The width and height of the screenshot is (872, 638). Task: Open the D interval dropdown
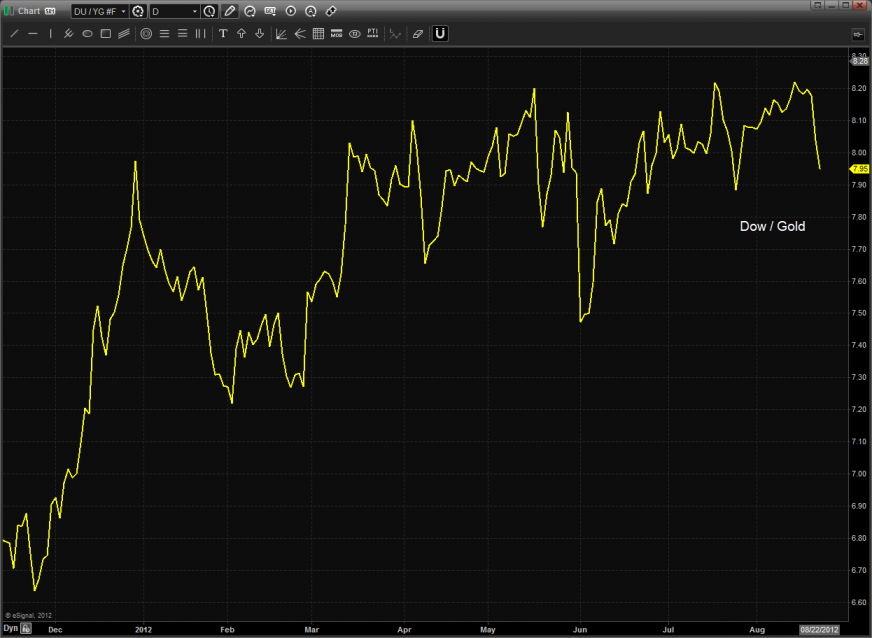[174, 11]
